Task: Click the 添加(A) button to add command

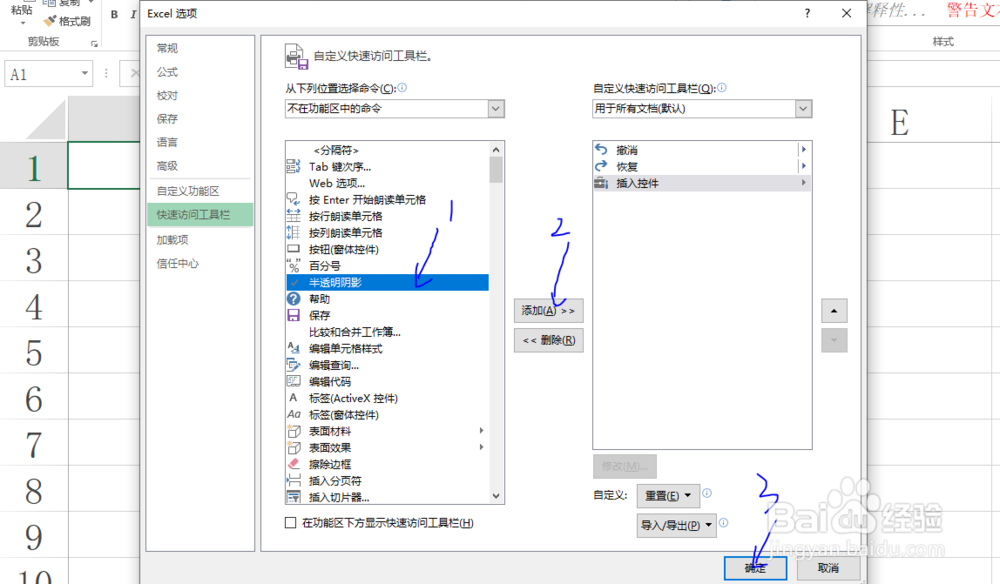Action: click(x=548, y=310)
